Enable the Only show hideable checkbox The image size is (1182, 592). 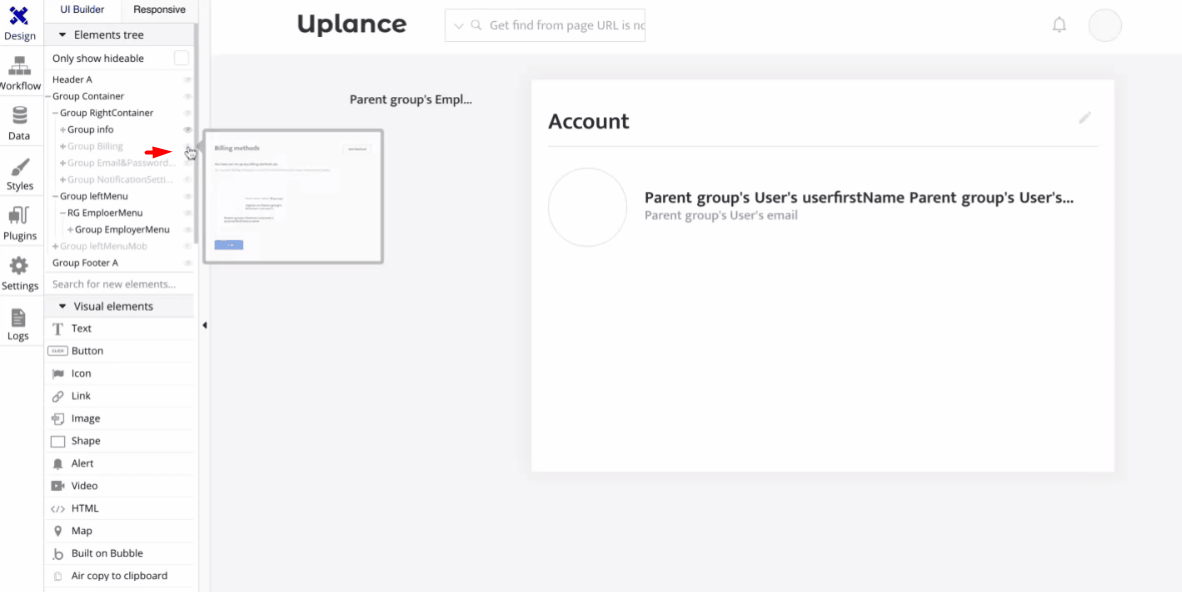tap(181, 58)
